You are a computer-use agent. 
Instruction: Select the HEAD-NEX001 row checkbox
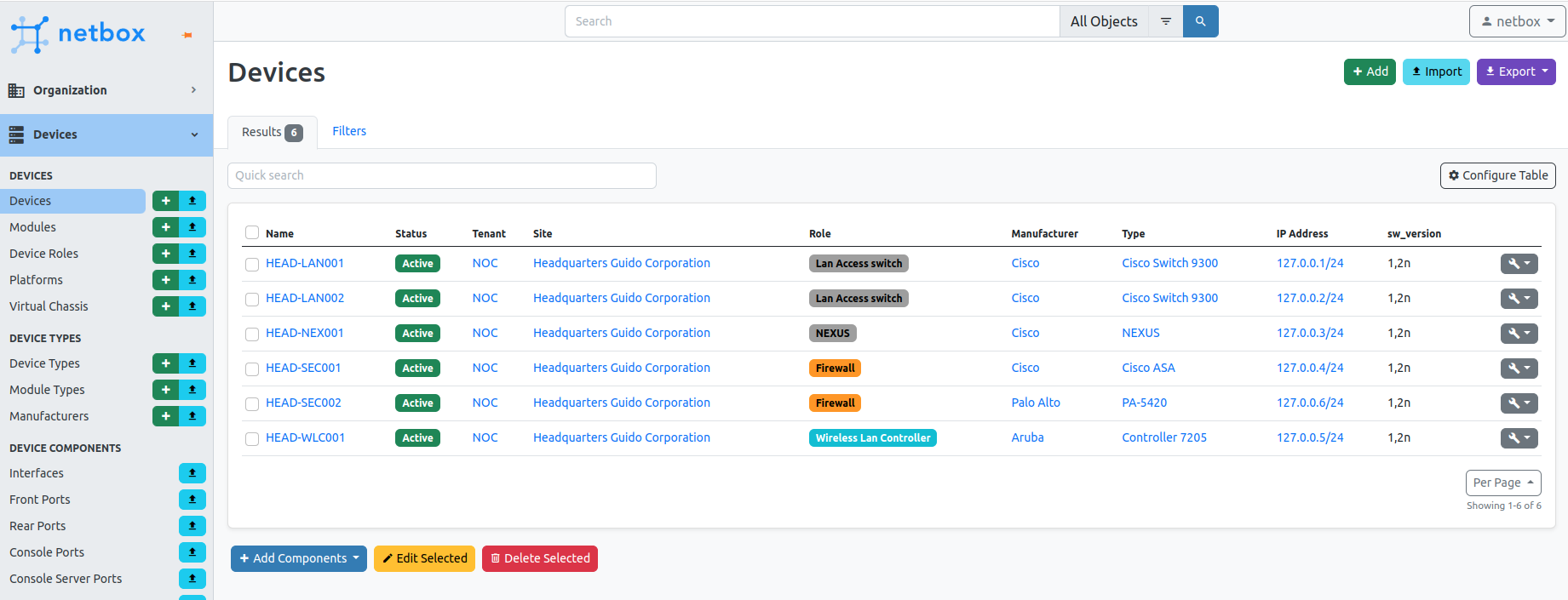(x=252, y=334)
